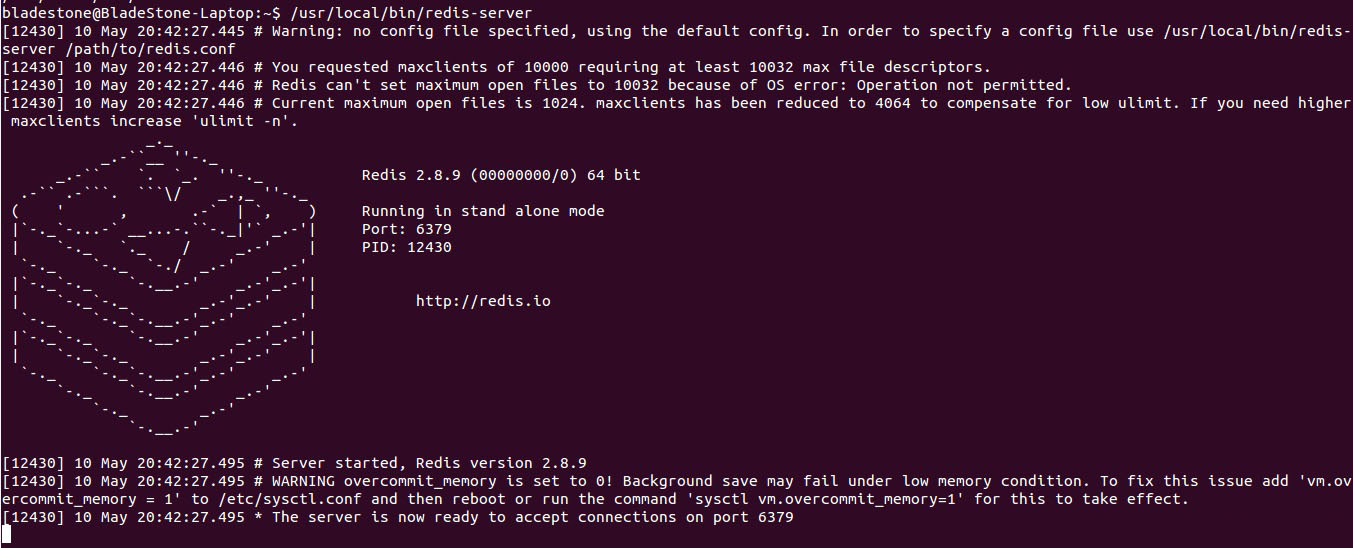
Task: Click the "ready to accept connections" line
Action: tap(533, 517)
